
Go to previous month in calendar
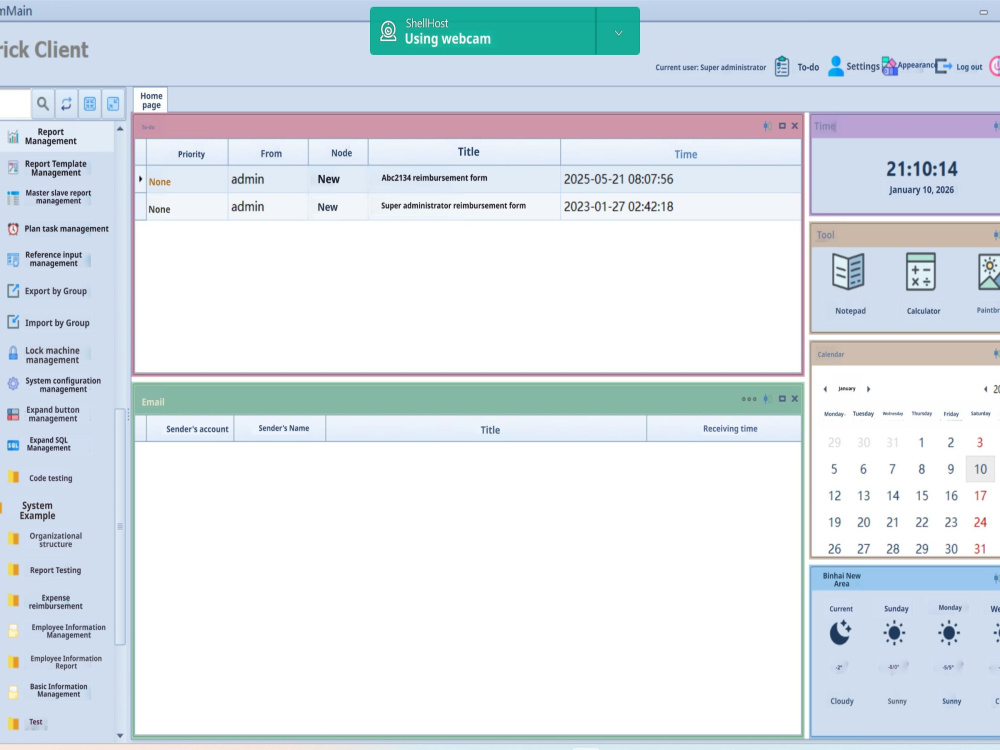(x=825, y=389)
